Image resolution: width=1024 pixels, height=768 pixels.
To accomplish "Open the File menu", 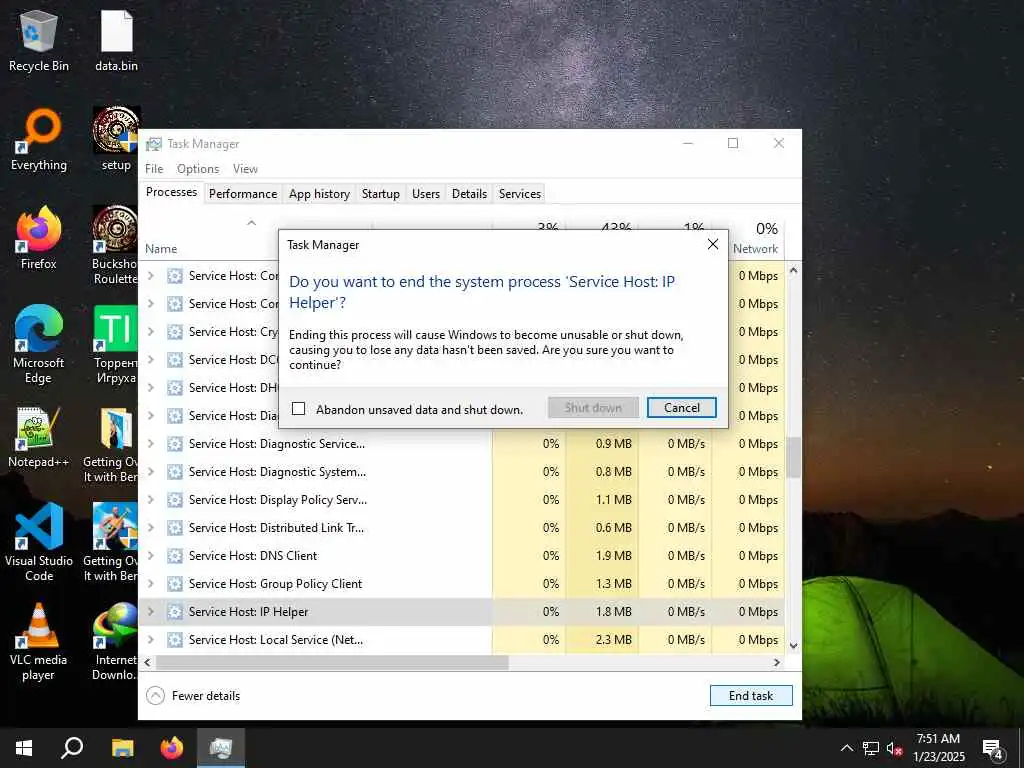I will (154, 168).
